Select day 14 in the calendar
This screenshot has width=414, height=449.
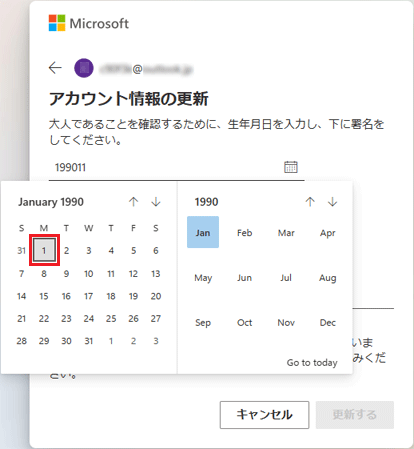tap(22, 296)
